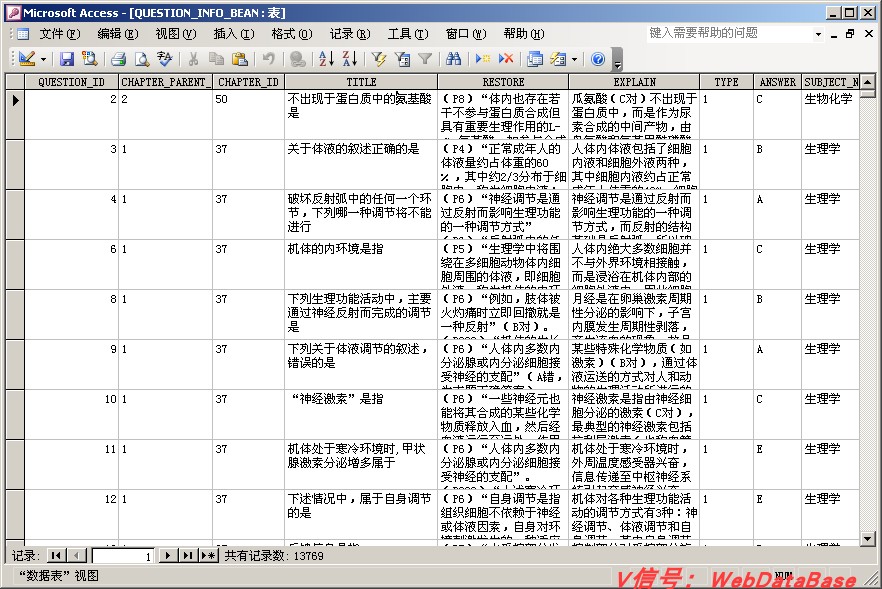This screenshot has width=882, height=589.
Task: Open the 记录(R) menu
Action: [x=349, y=34]
